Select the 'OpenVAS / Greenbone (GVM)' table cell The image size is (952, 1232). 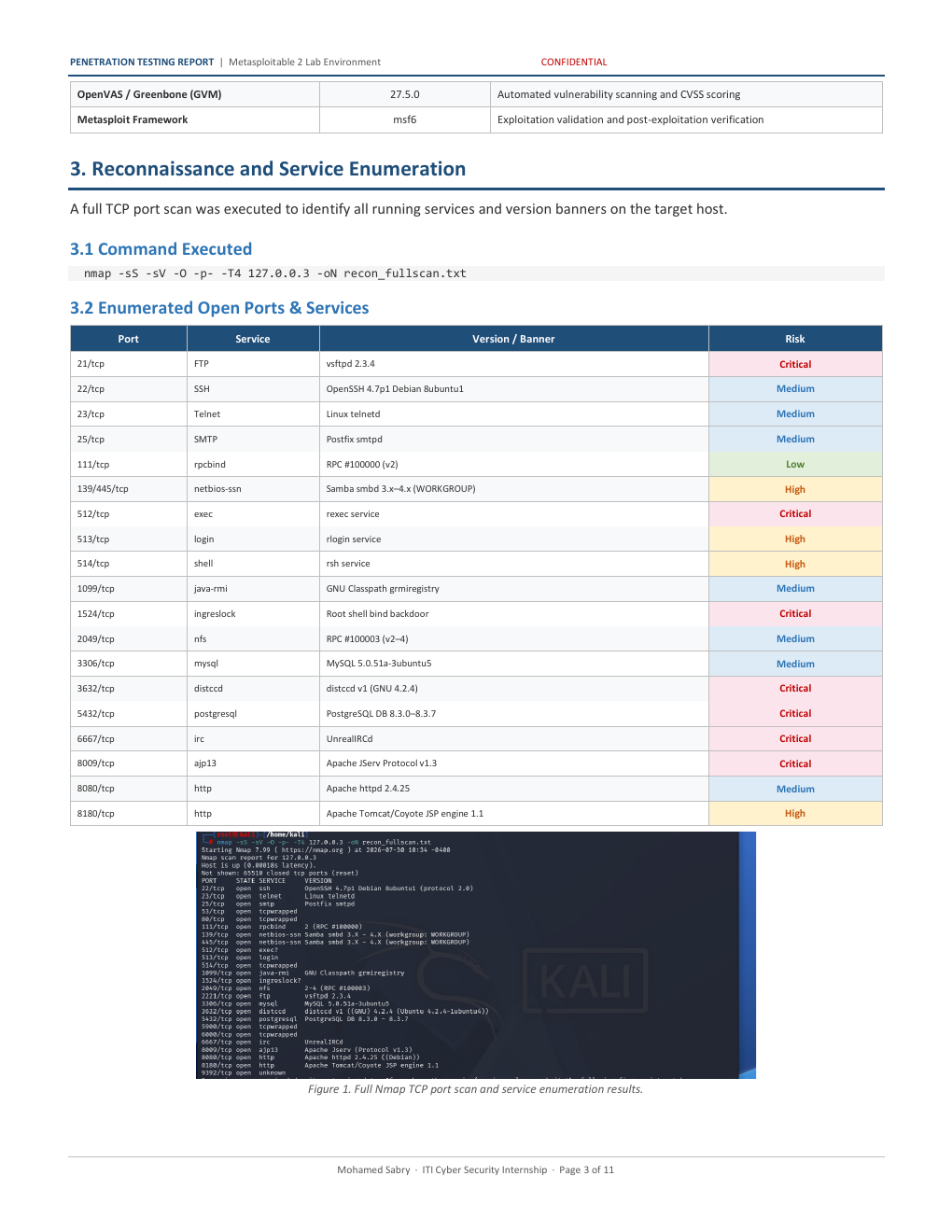point(195,94)
